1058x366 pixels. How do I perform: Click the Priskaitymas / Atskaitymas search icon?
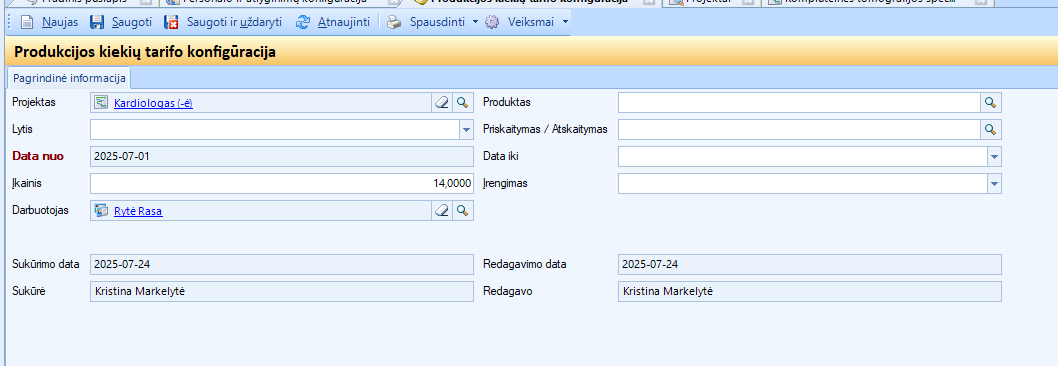pos(991,130)
